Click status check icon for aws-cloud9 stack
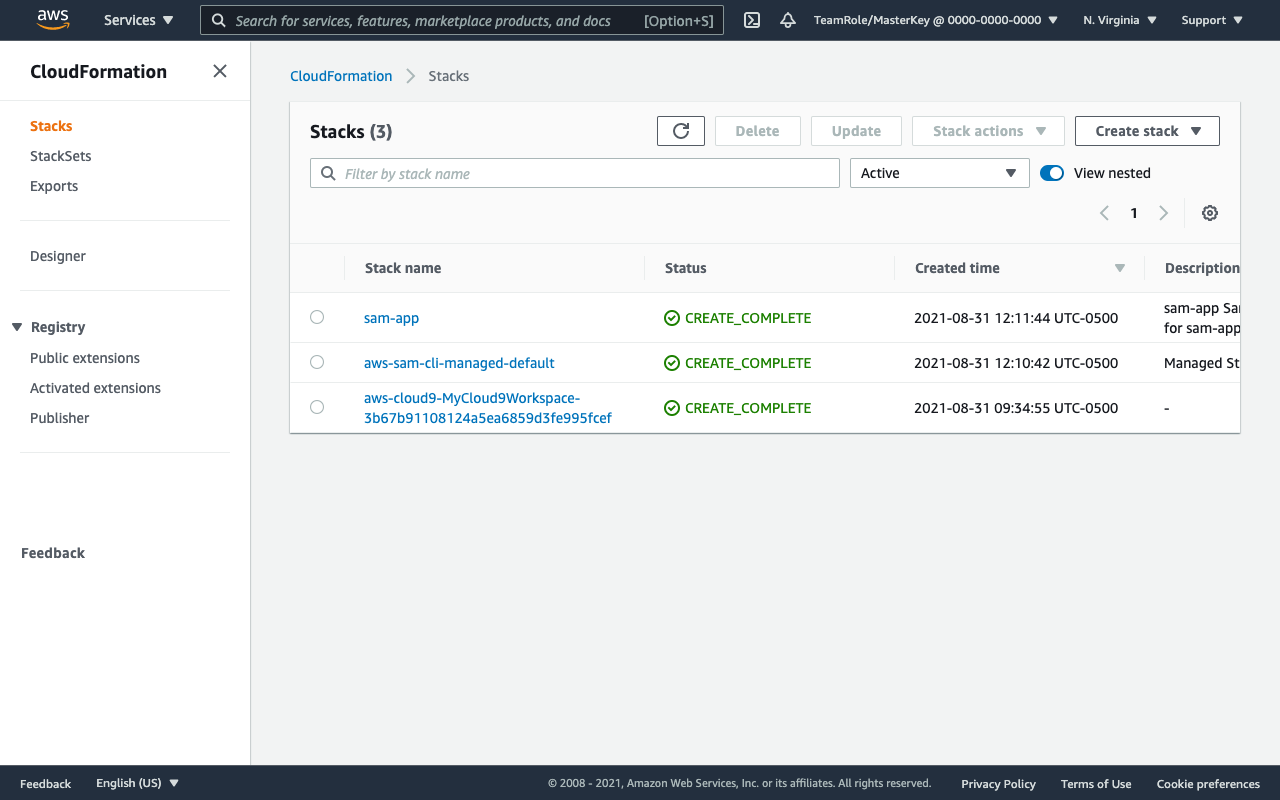Screen dimensions: 1280x800 pyautogui.click(x=672, y=408)
